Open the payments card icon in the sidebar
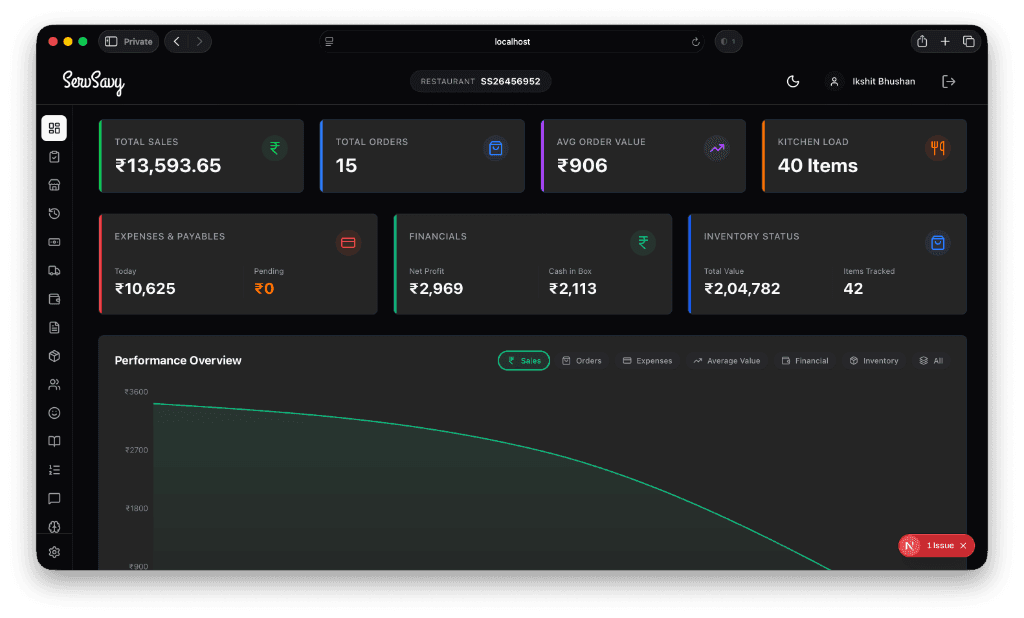This screenshot has height=618, width=1024. click(54, 241)
